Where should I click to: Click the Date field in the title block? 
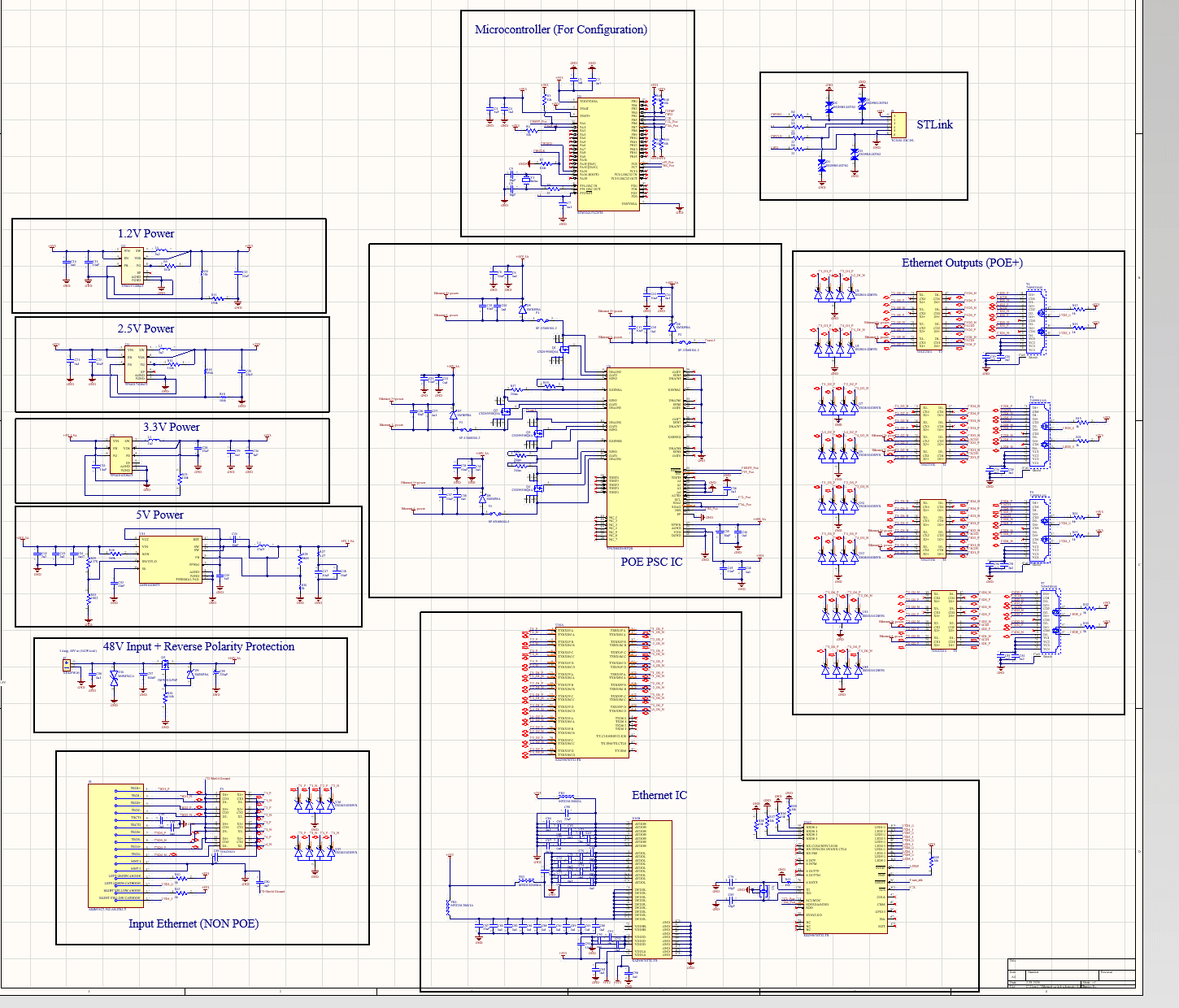1013,982
